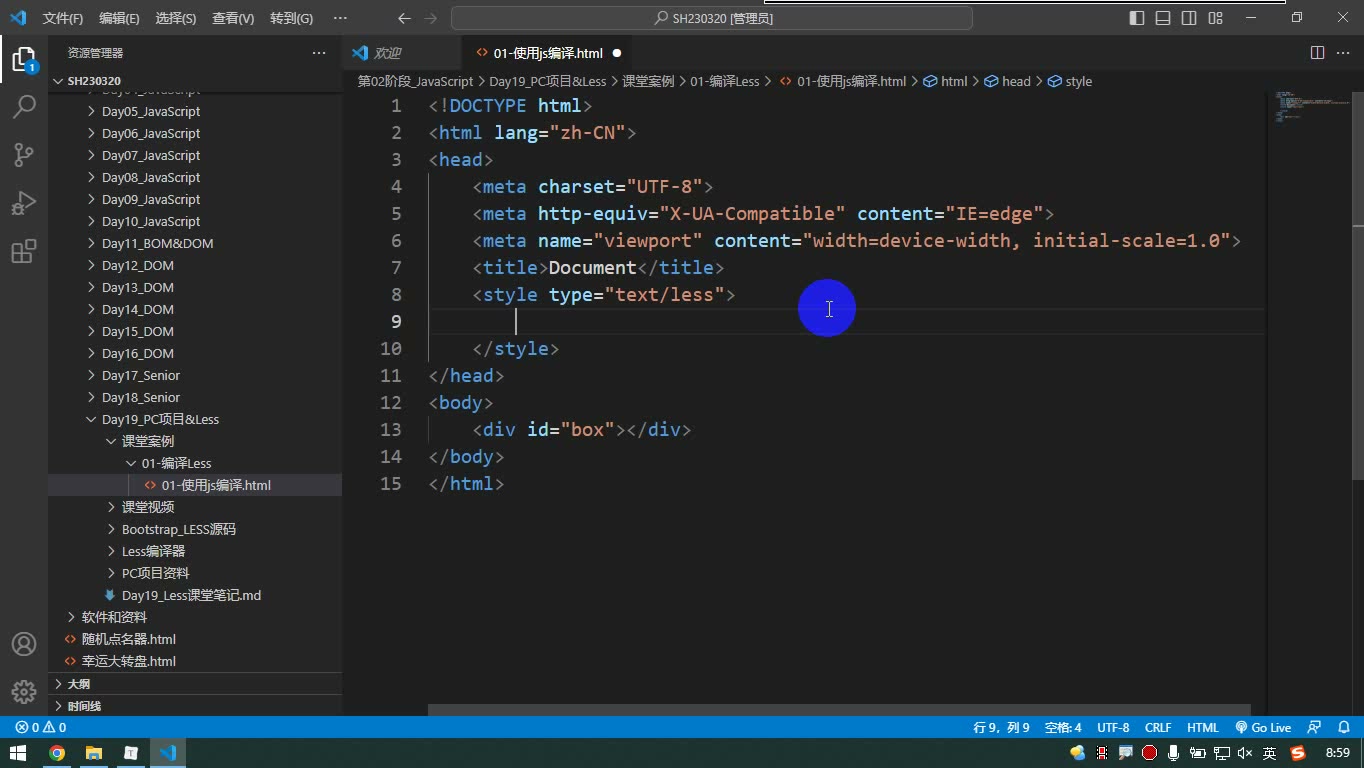The width and height of the screenshot is (1364, 768).
Task: Open the 文件(F) menu
Action: coord(63,18)
